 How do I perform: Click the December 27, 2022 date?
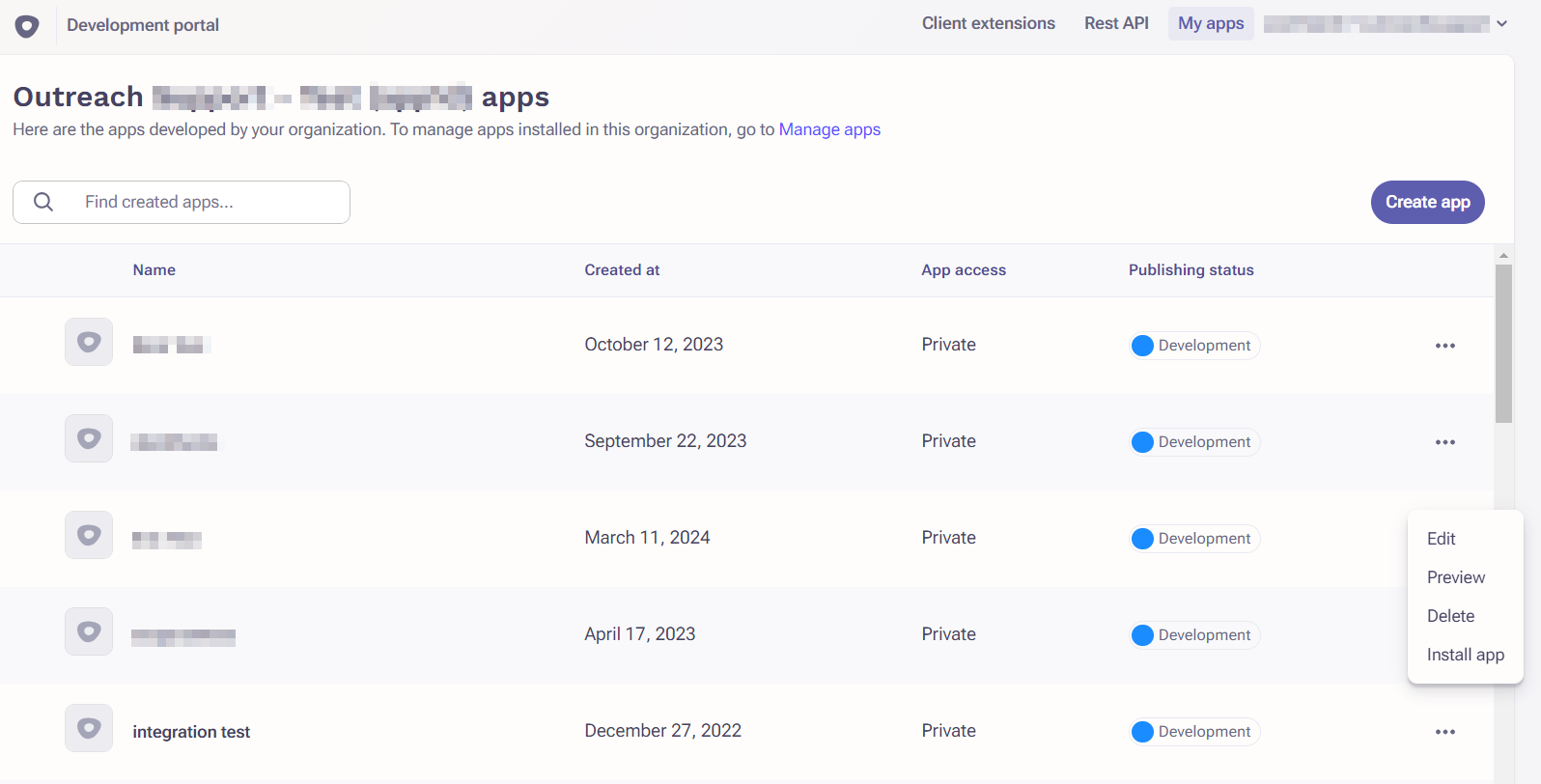point(663,731)
